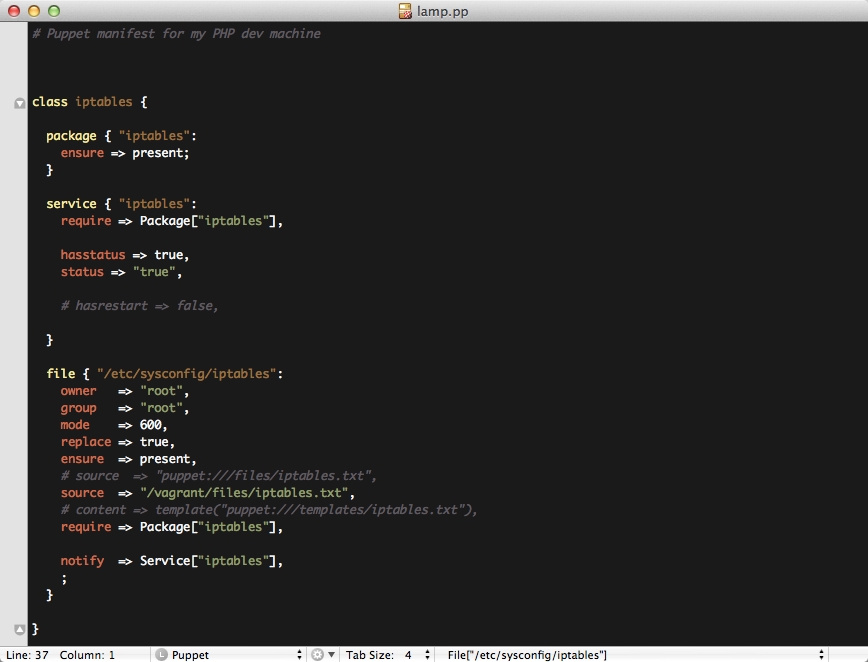Click the Line: 37 Column: 1 indicator
Image resolution: width=868 pixels, height=662 pixels.
point(60,655)
